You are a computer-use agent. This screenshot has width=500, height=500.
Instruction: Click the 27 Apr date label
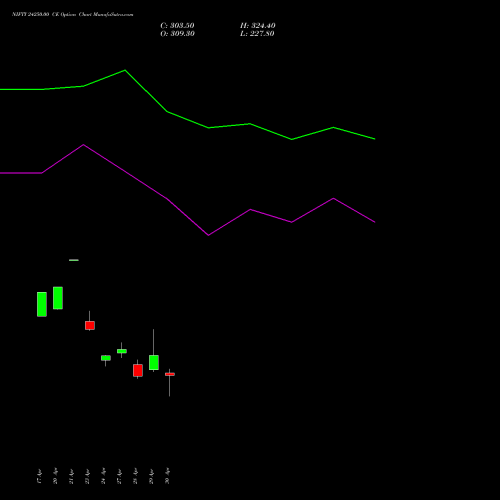(x=119, y=476)
